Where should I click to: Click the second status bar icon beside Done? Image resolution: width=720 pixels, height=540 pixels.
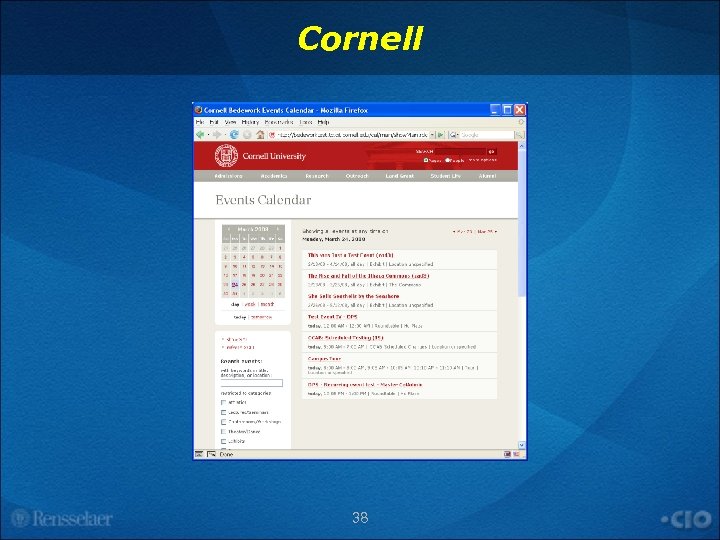[x=212, y=454]
